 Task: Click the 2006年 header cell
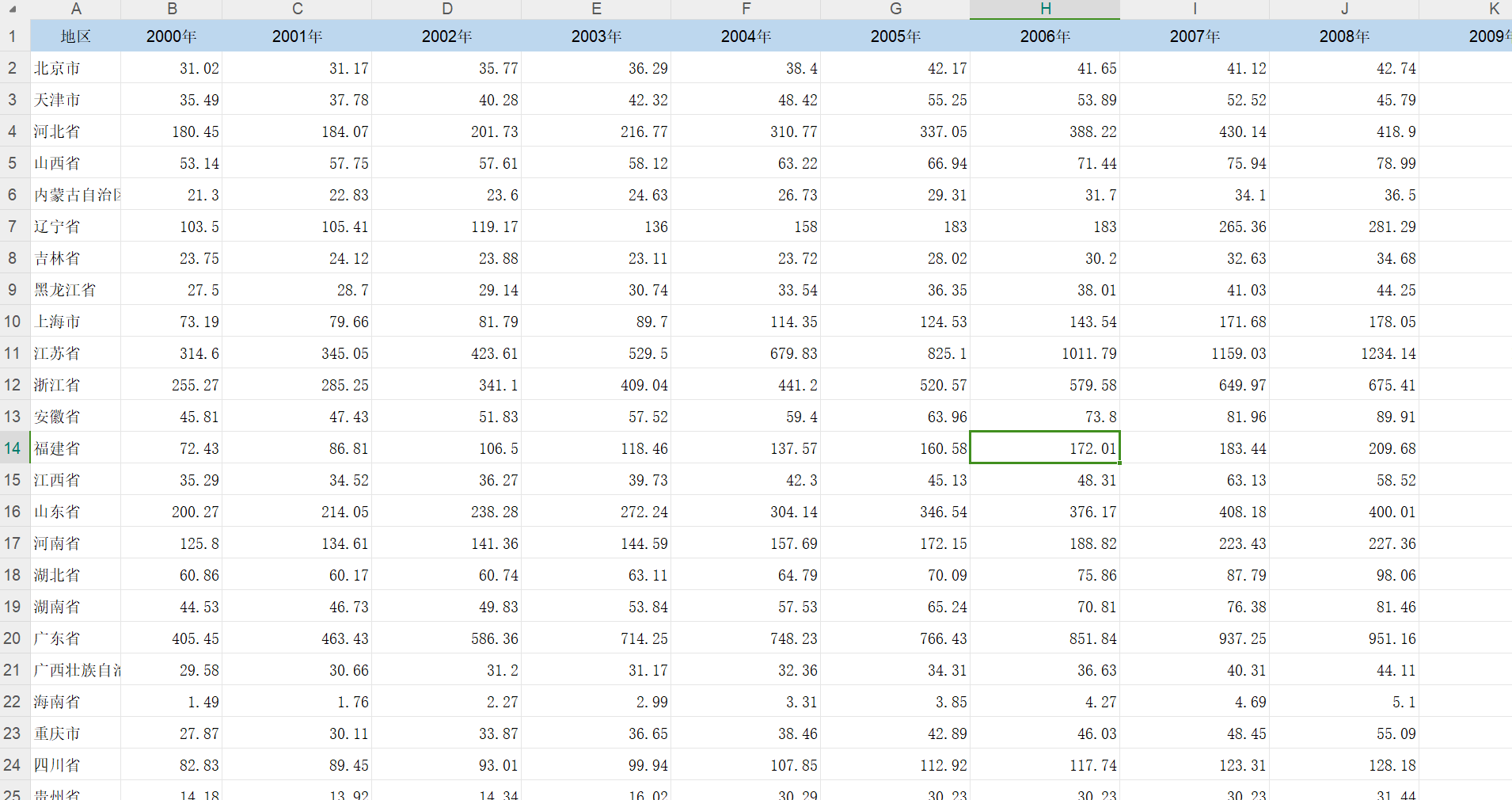[1046, 36]
